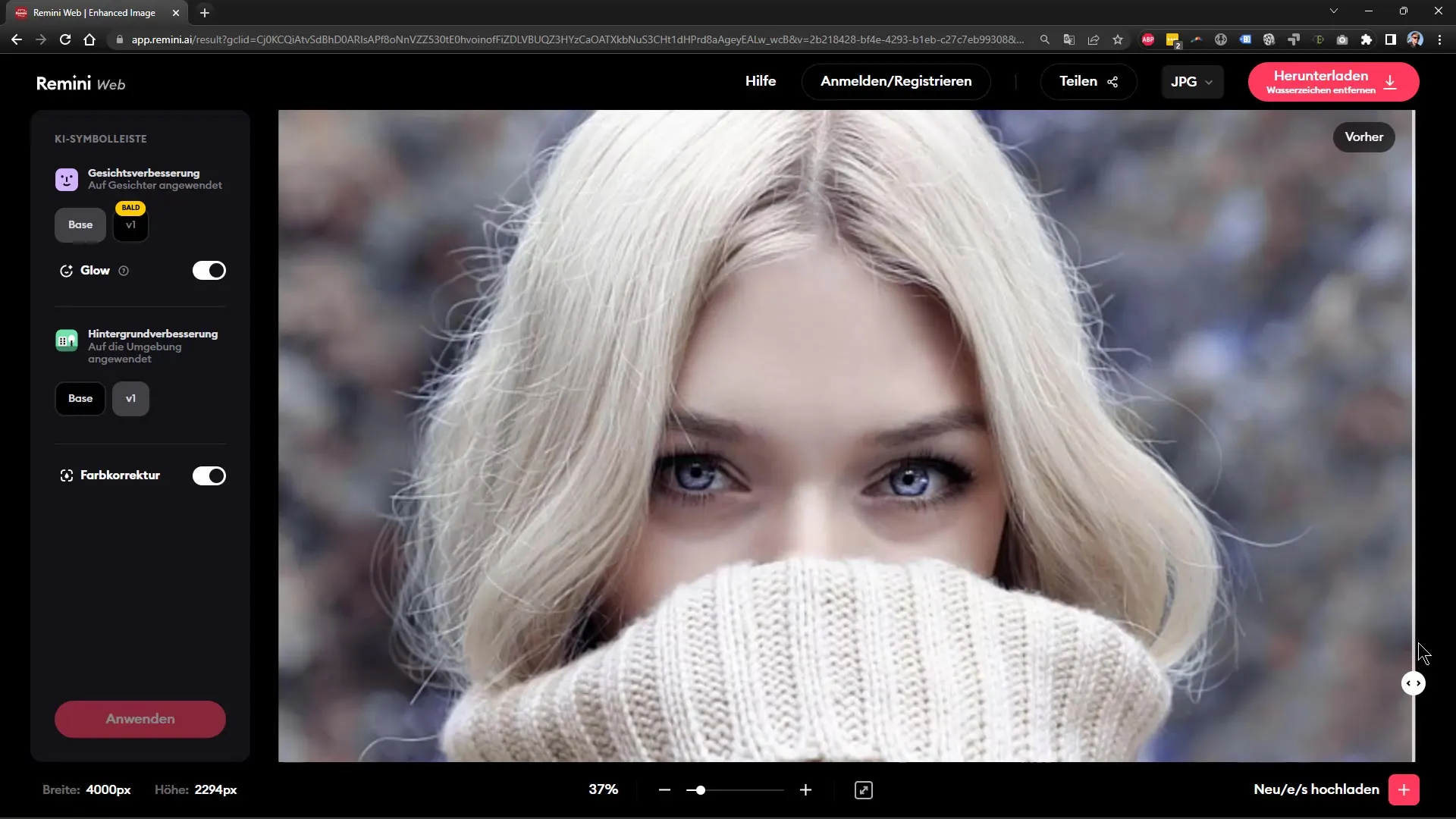Select v1 under Hintergrundverbesserung

130,399
